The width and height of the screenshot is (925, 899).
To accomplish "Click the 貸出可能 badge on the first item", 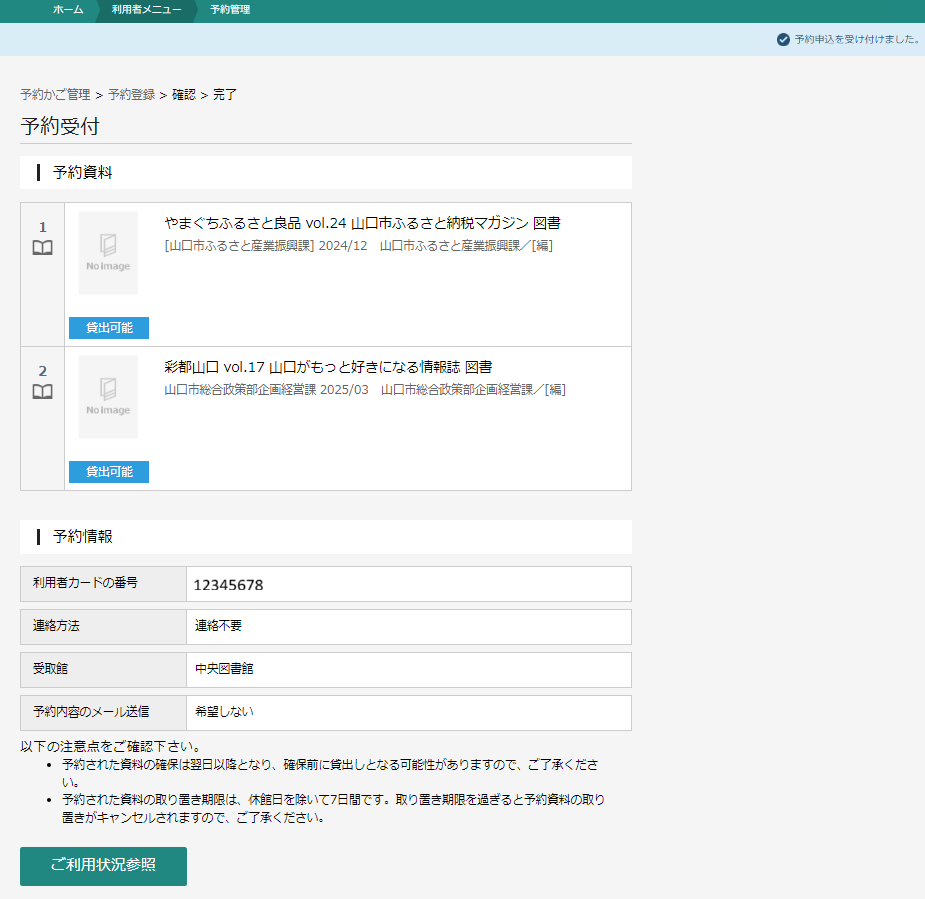I will pos(109,328).
